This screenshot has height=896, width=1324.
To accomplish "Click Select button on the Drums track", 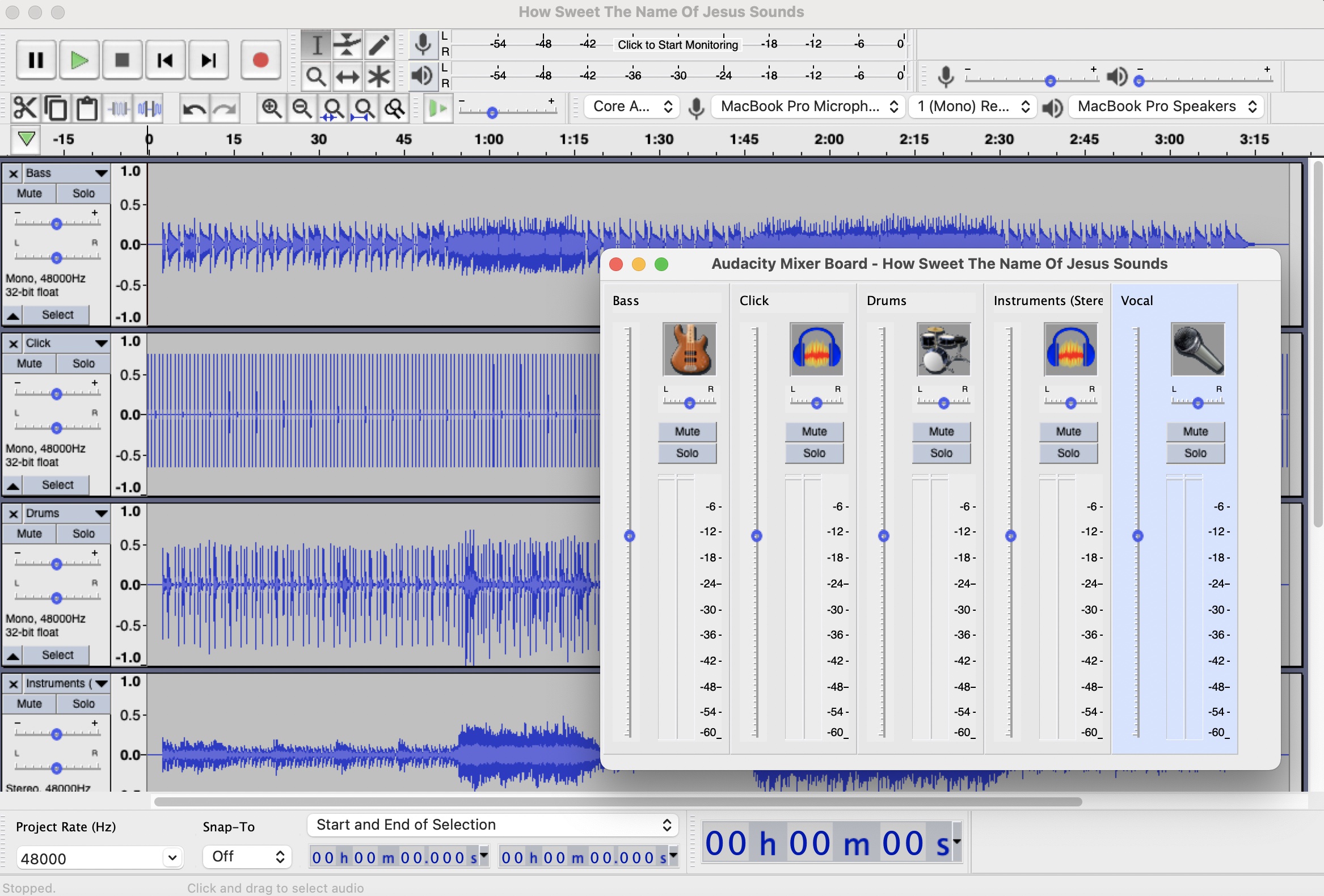I will (57, 655).
